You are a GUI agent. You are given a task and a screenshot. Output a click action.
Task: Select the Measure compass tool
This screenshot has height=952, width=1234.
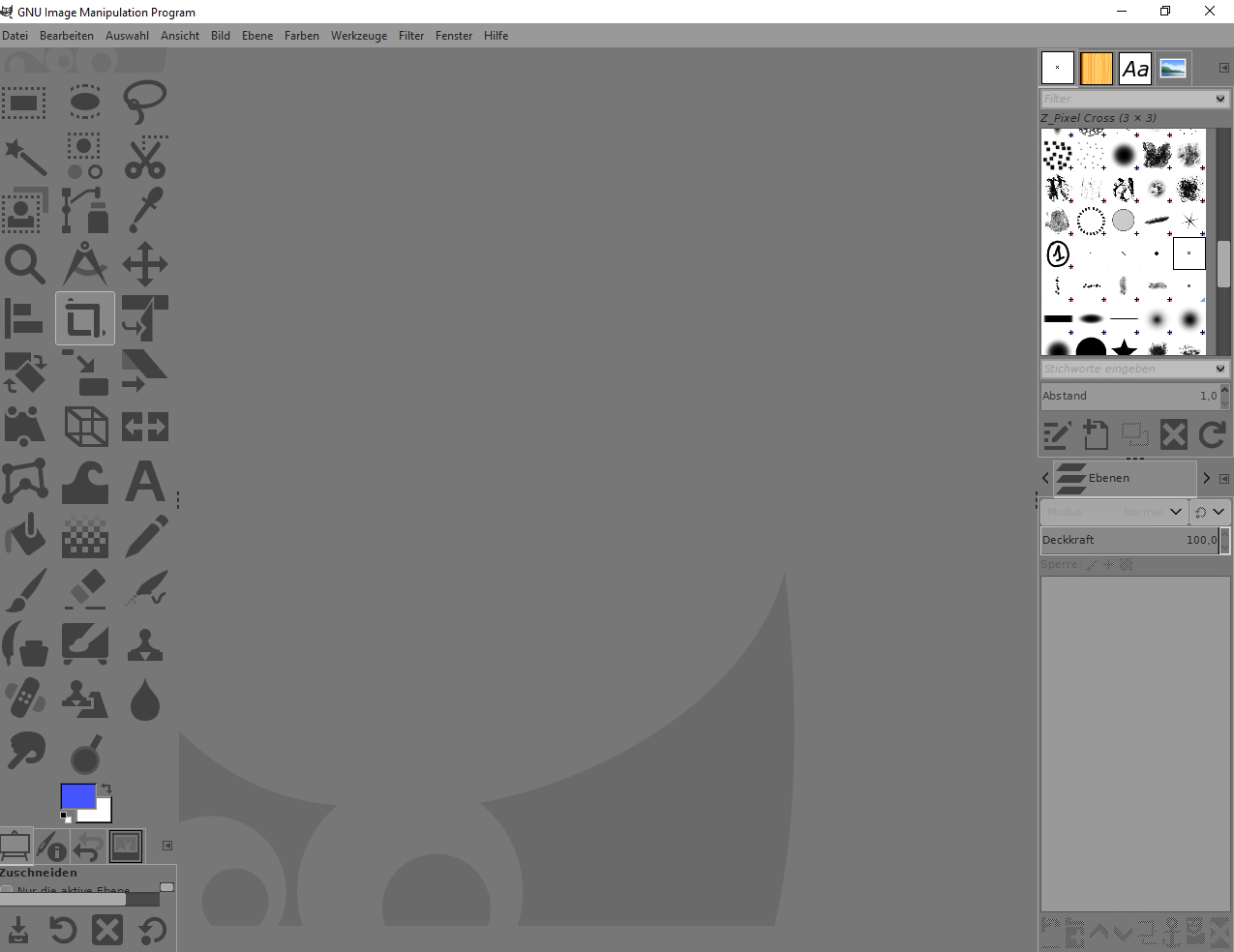click(85, 264)
